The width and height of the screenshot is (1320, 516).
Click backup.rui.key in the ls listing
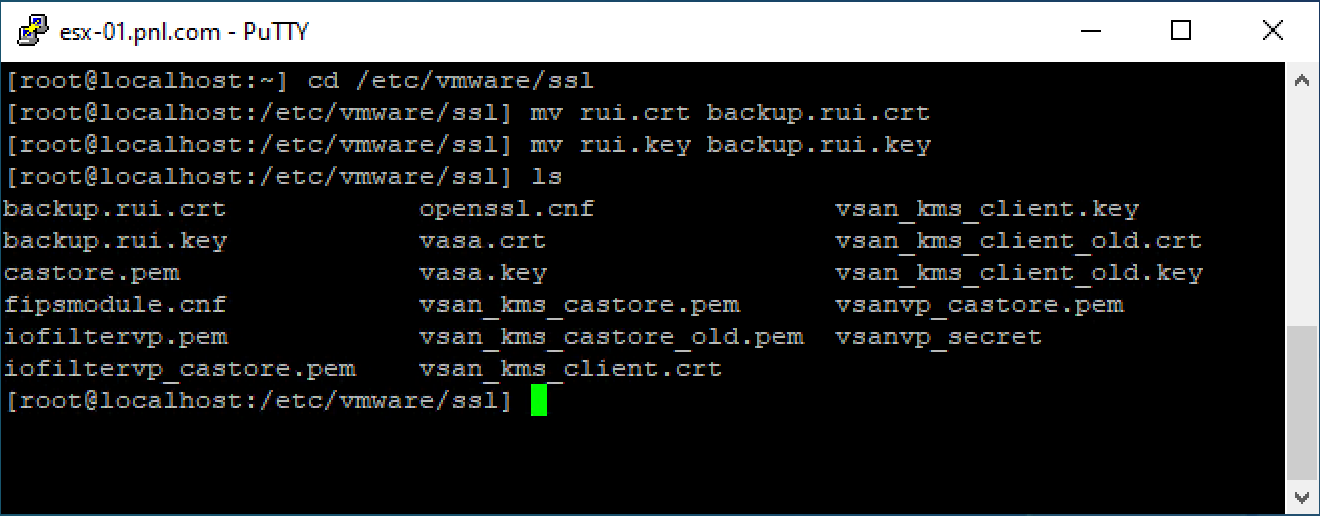pyautogui.click(x=115, y=241)
